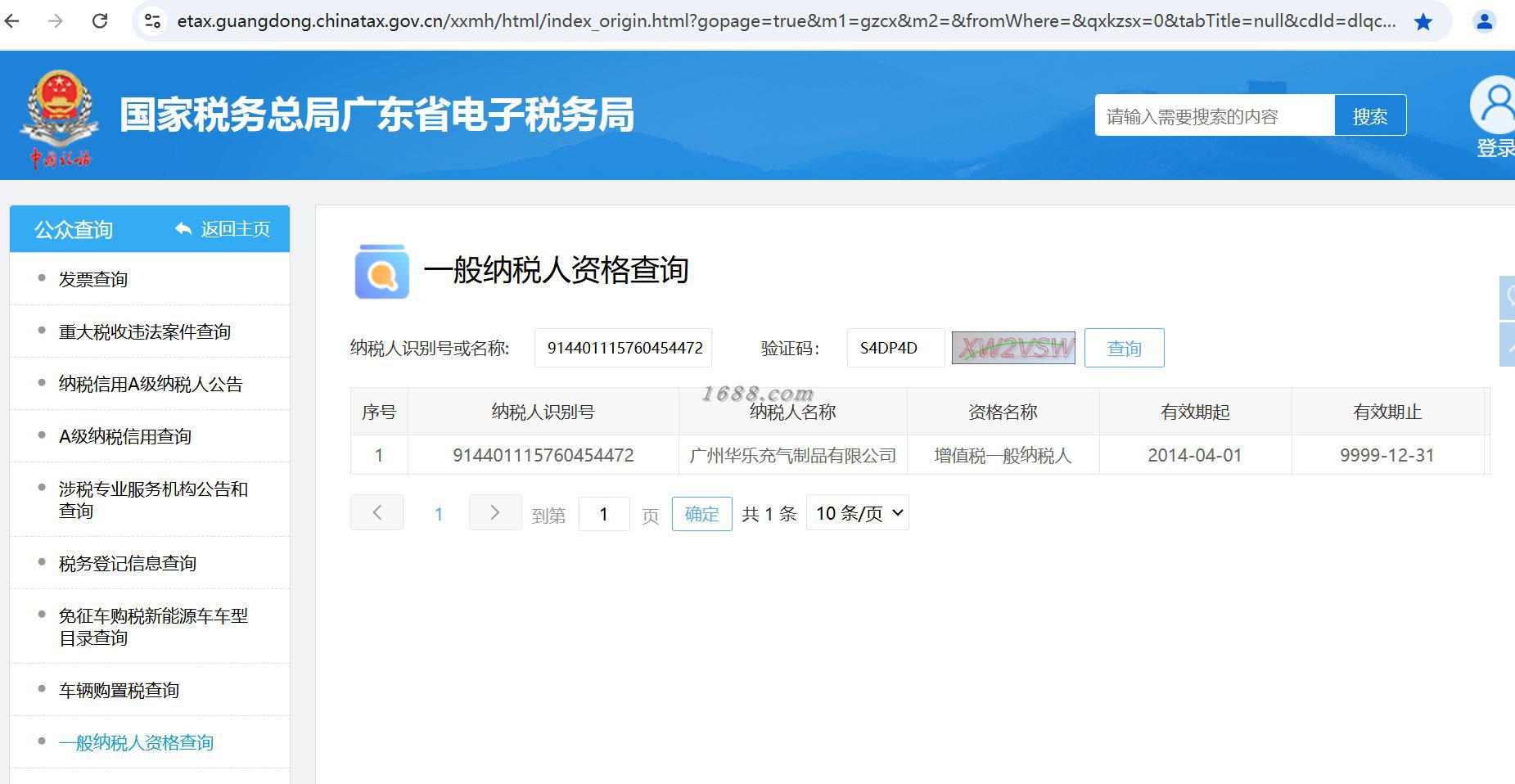
Task: Open the 10 条/页 page size dropdown
Action: pyautogui.click(x=858, y=513)
